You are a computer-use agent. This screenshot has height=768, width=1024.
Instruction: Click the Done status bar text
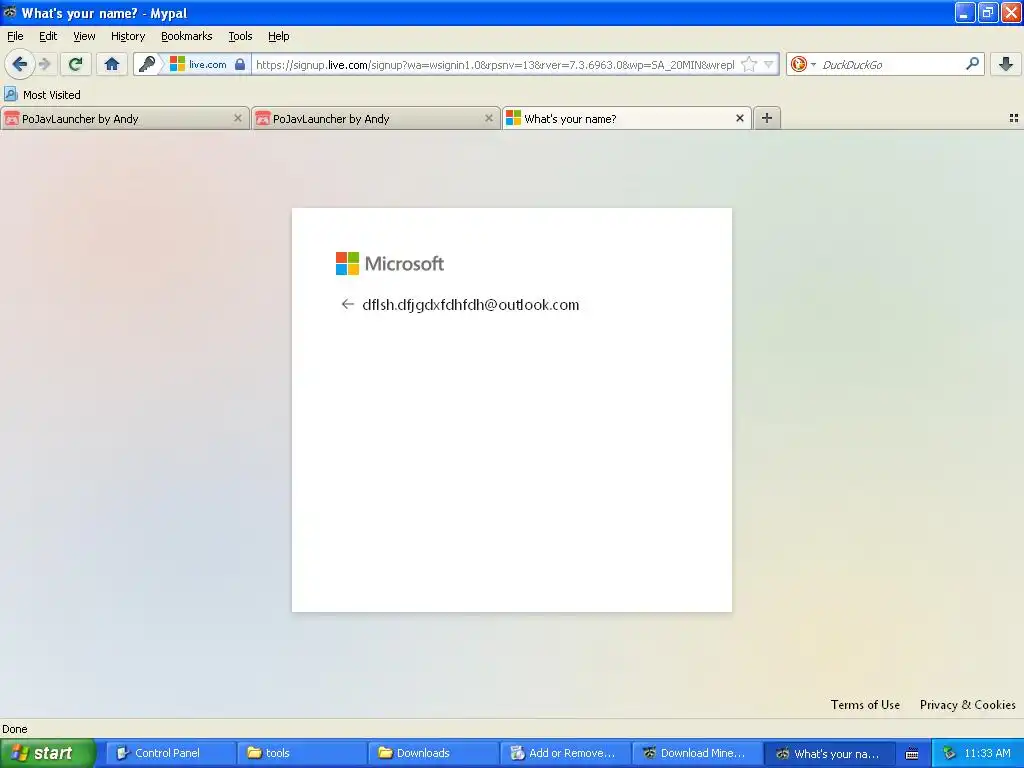pyautogui.click(x=14, y=729)
